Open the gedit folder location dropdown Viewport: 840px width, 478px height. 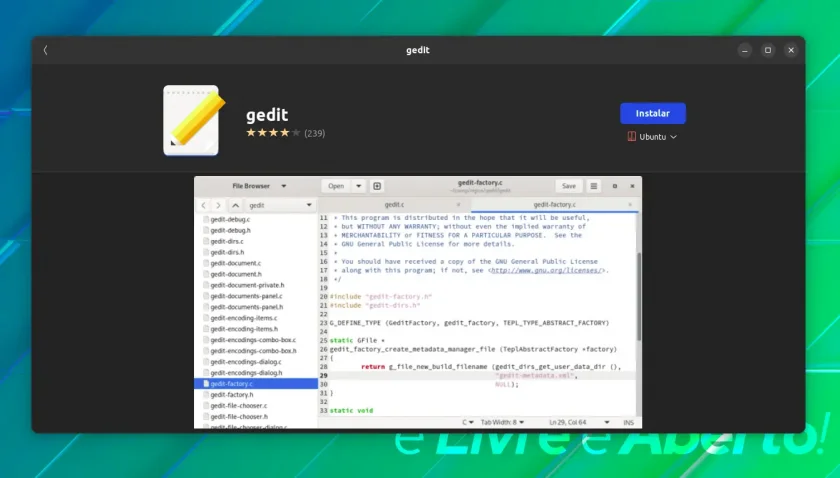pyautogui.click(x=280, y=205)
